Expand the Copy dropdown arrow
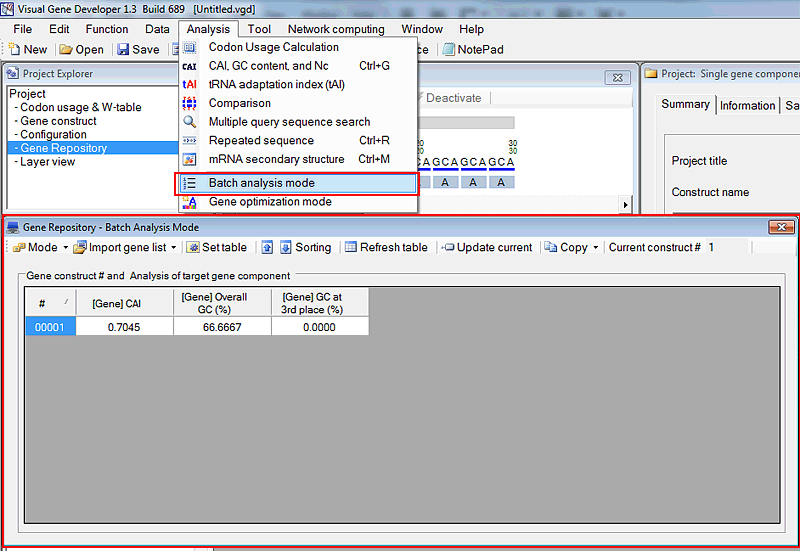 pyautogui.click(x=595, y=248)
